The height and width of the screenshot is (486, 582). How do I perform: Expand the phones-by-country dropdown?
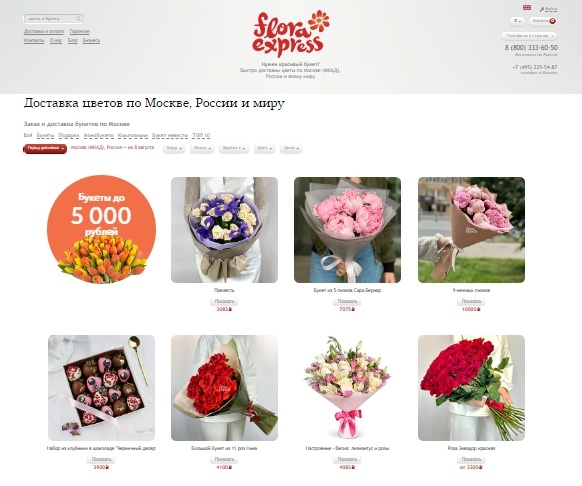tap(529, 36)
